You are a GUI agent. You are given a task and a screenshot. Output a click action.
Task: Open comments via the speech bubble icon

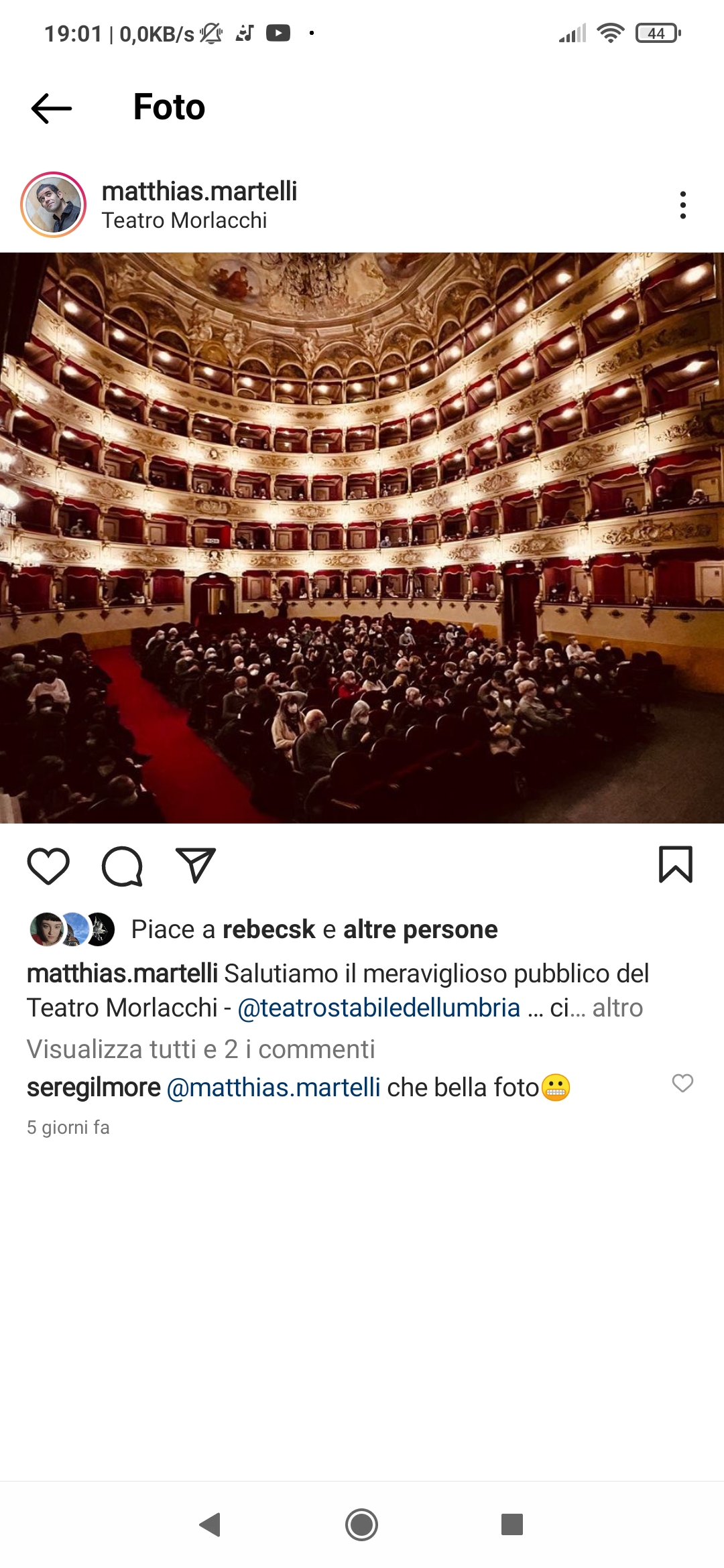coord(122,866)
